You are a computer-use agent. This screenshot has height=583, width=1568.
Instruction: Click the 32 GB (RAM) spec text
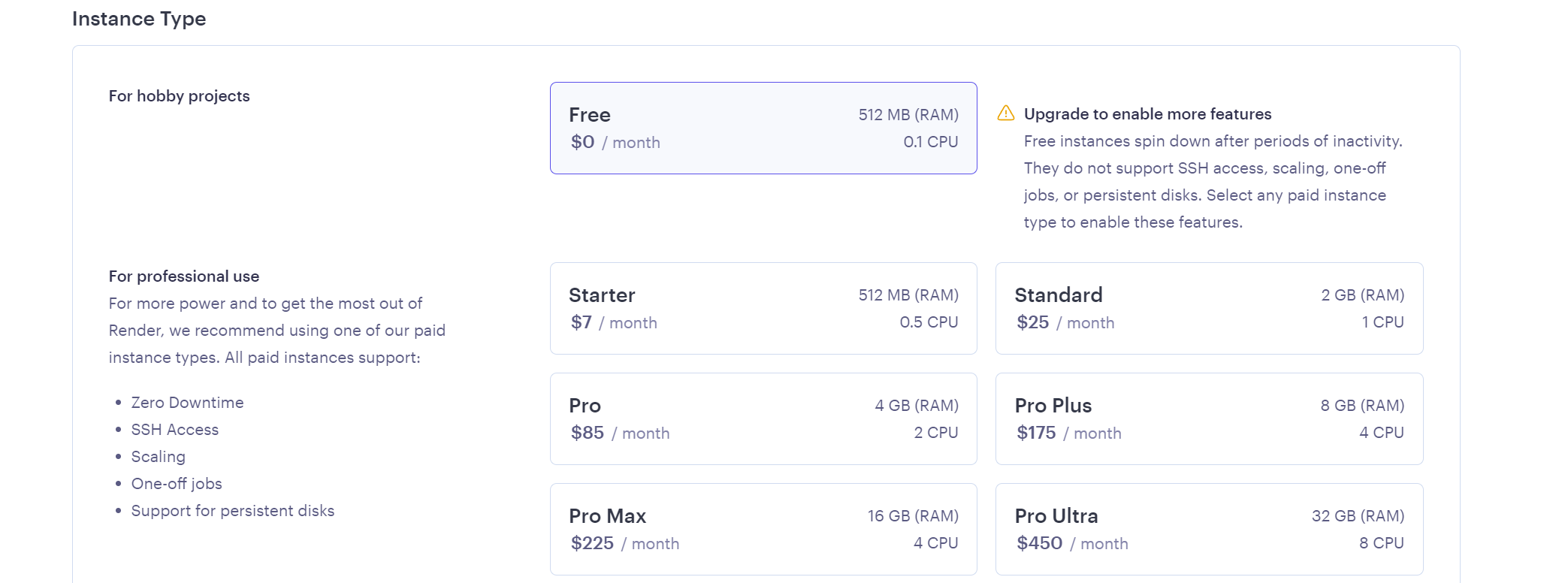click(1358, 516)
